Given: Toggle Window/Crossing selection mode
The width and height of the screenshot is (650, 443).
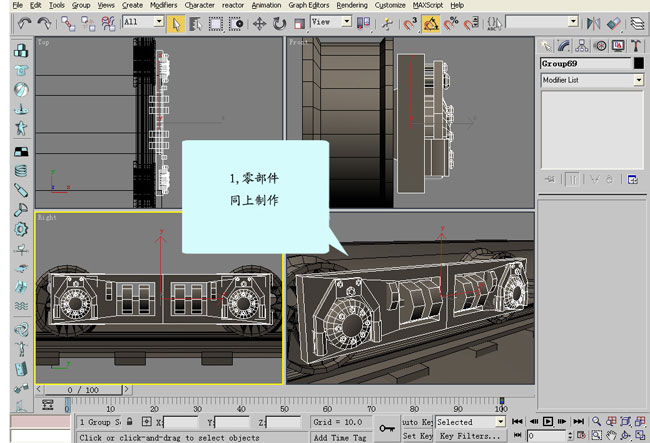Looking at the screenshot, I should tap(236, 24).
